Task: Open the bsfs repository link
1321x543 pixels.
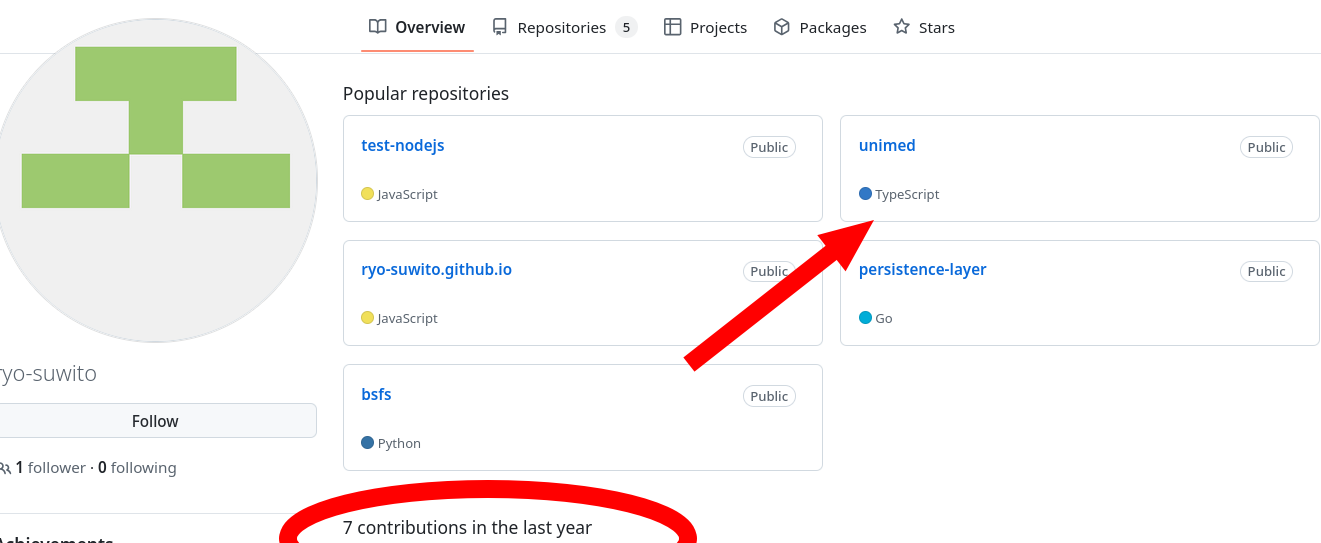Action: (x=376, y=394)
